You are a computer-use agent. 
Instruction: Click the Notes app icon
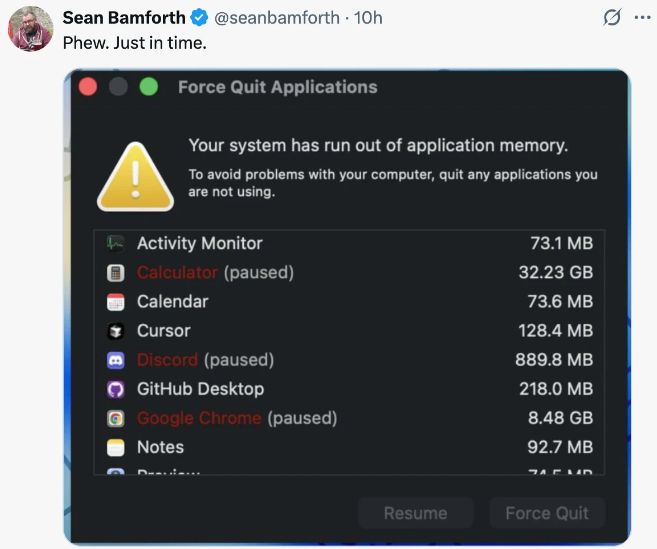tap(116, 447)
